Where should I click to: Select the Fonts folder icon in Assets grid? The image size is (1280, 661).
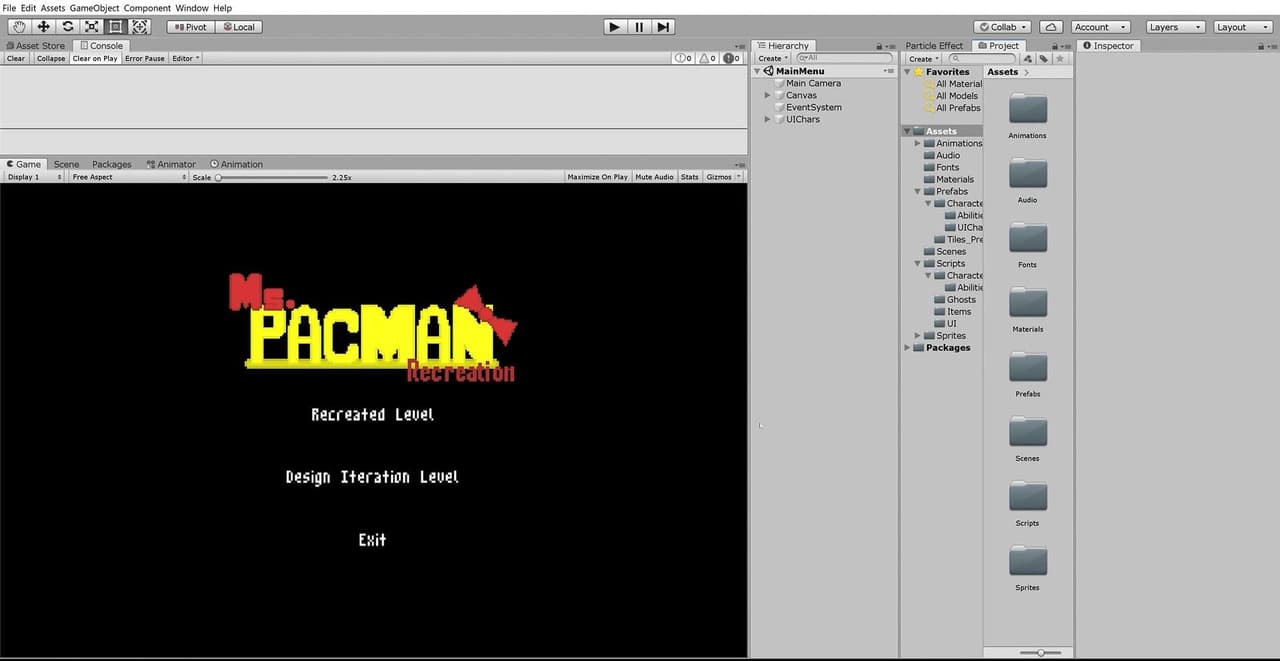pyautogui.click(x=1028, y=238)
